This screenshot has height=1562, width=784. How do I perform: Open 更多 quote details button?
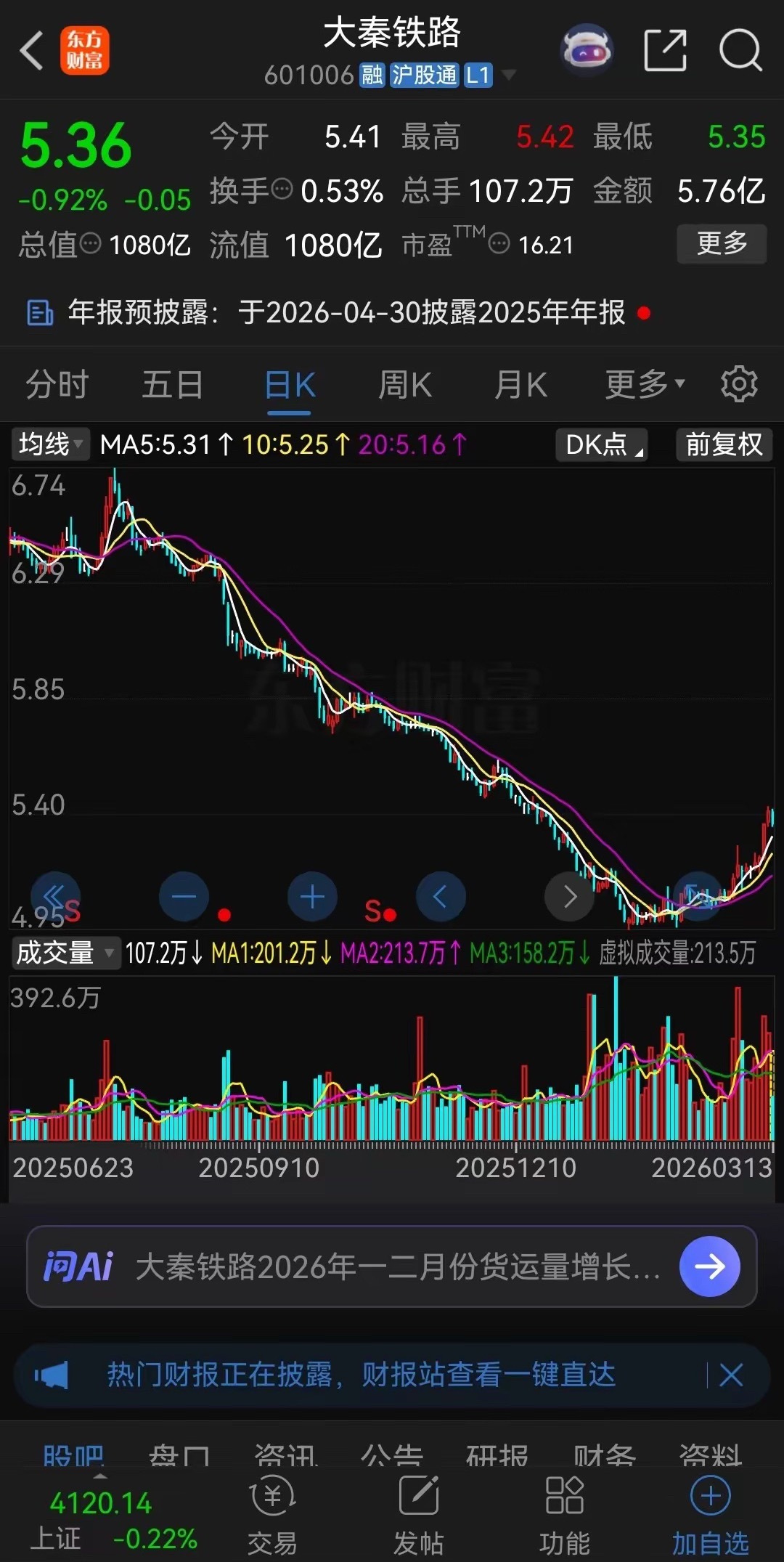[722, 243]
